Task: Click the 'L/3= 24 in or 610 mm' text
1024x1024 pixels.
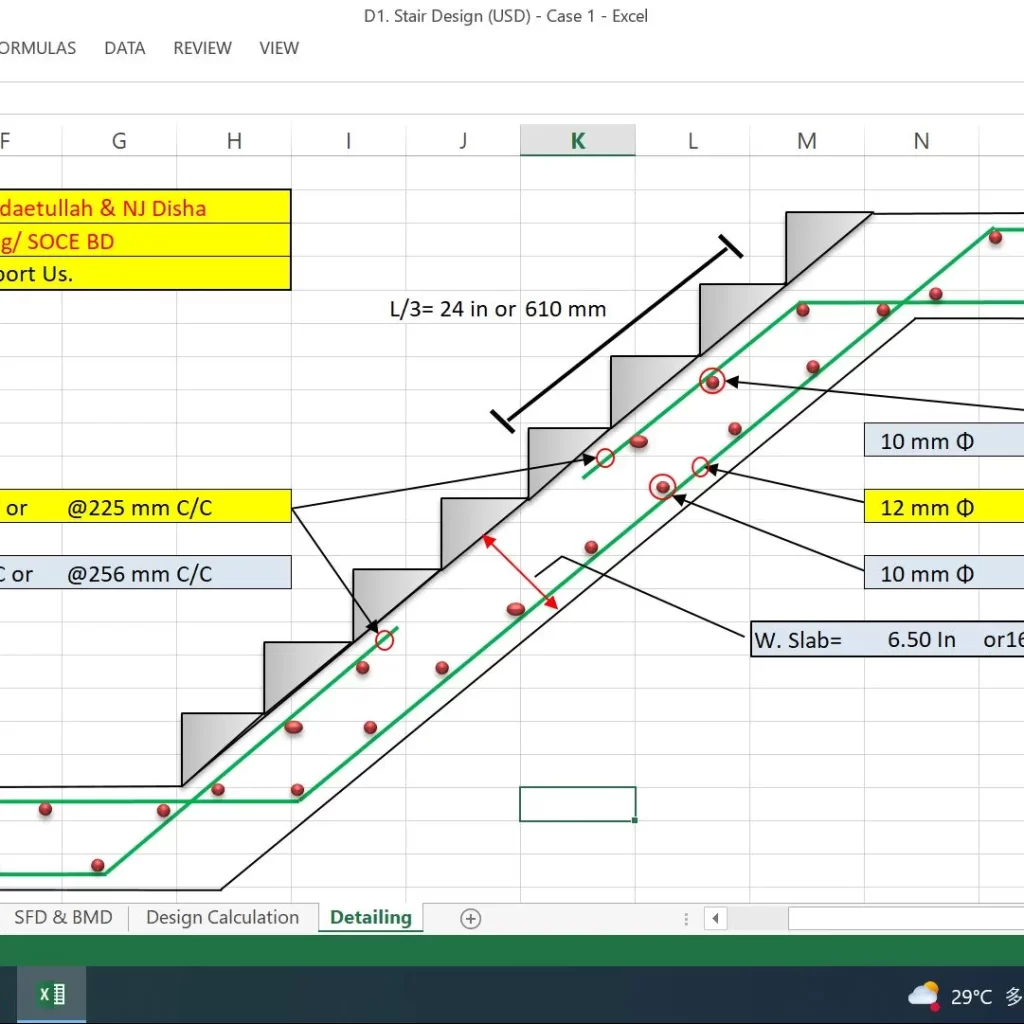Action: tap(498, 309)
